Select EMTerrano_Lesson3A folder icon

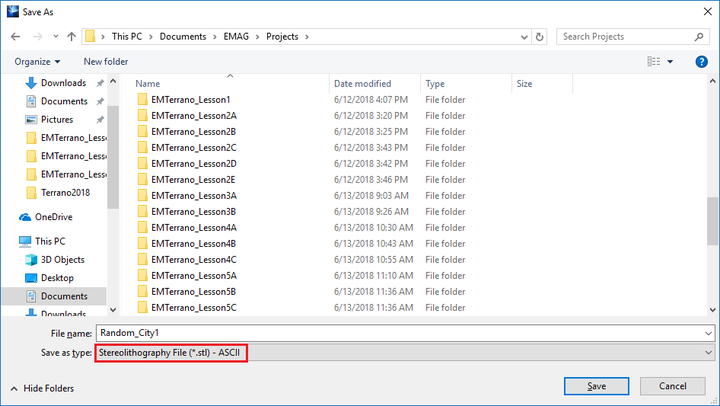(x=142, y=196)
